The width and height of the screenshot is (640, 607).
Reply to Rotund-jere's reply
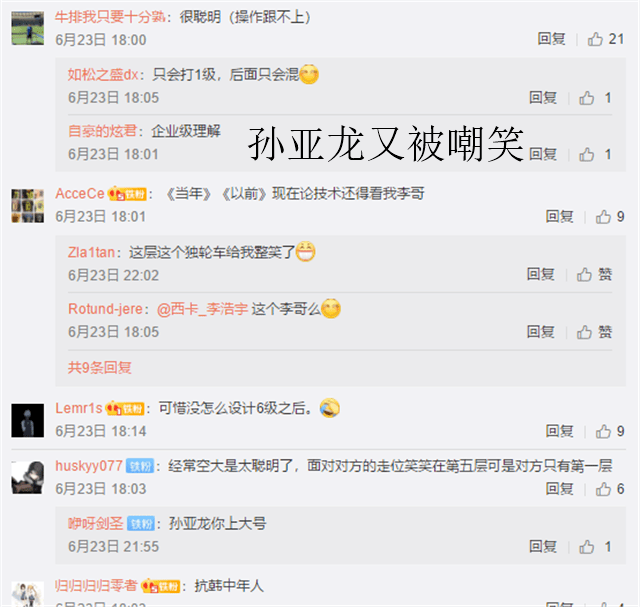[540, 332]
